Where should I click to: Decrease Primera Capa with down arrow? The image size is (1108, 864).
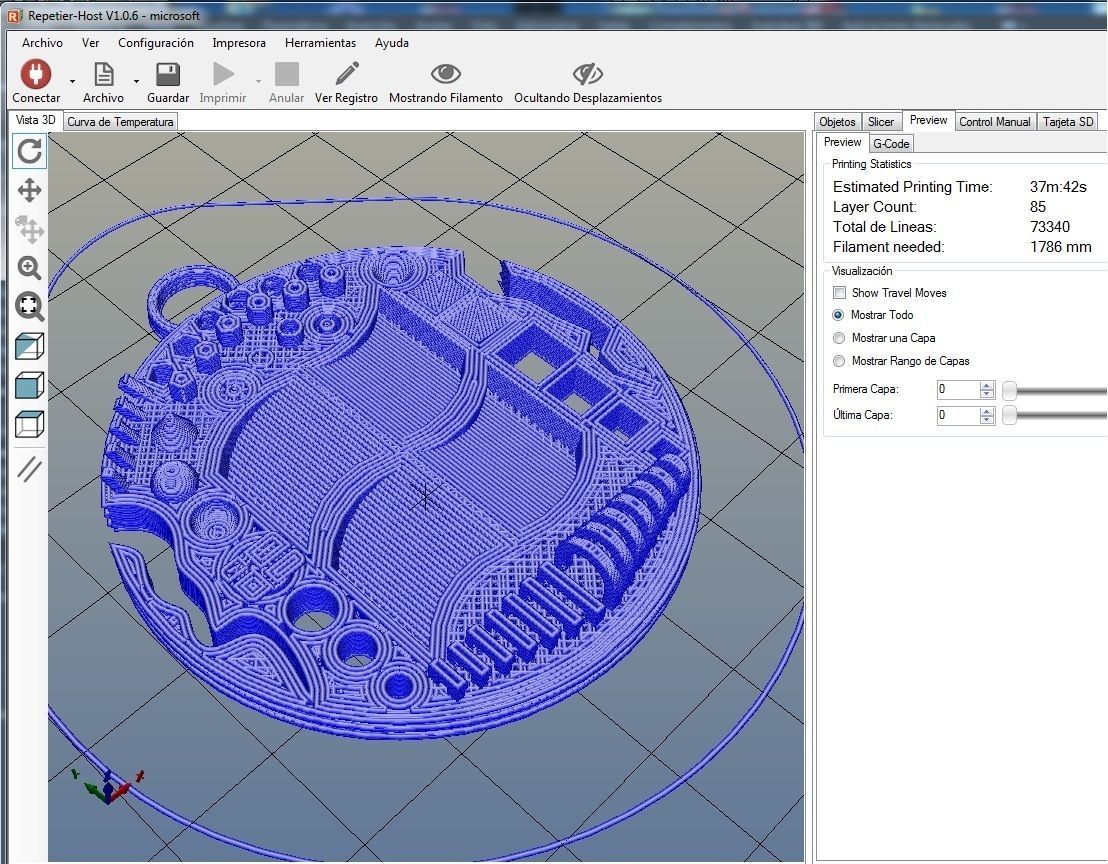pyautogui.click(x=987, y=393)
